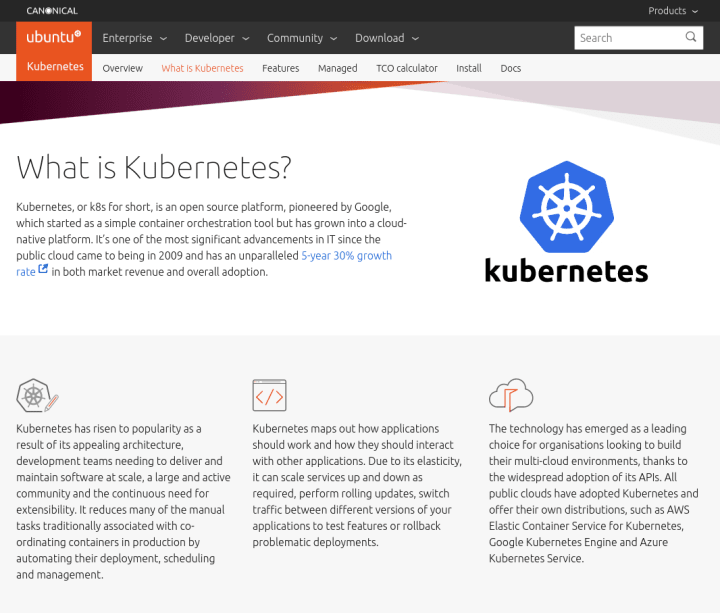Image resolution: width=720 pixels, height=613 pixels.
Task: Click the Kubernetes section label
Action: click(55, 67)
